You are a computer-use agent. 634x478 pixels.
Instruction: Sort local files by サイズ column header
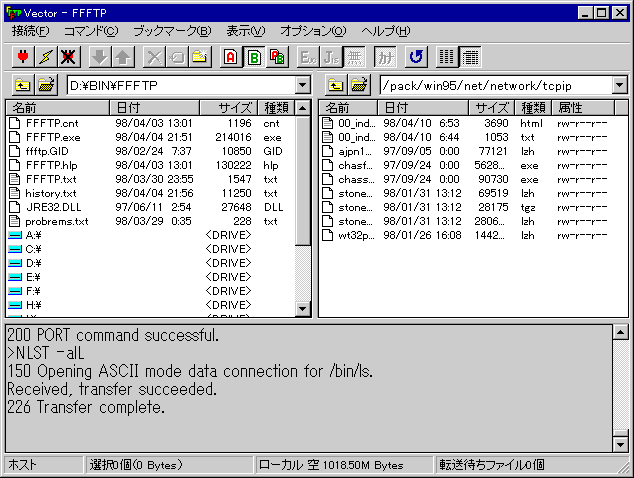(228, 108)
